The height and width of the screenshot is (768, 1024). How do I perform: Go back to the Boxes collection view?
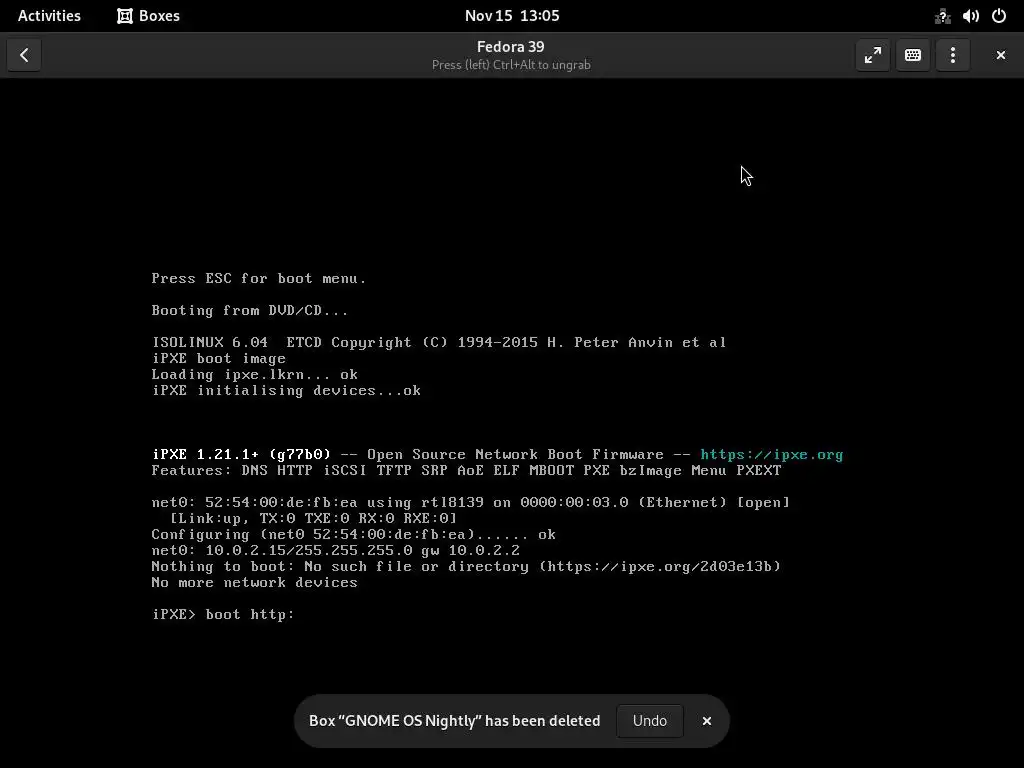coord(24,55)
